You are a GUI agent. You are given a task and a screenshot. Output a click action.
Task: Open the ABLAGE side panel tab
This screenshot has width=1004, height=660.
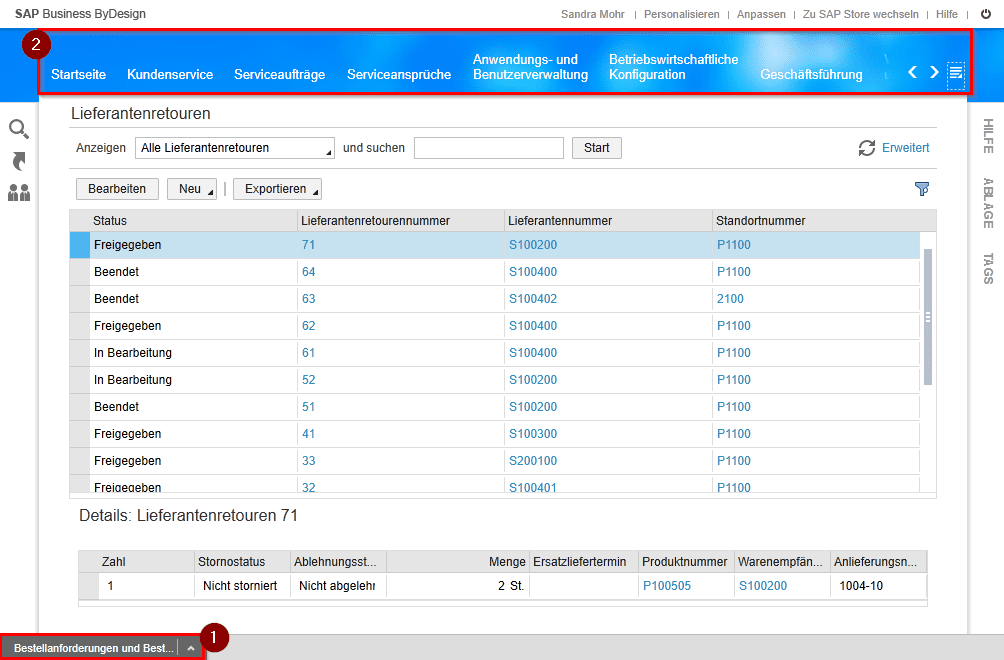click(988, 203)
